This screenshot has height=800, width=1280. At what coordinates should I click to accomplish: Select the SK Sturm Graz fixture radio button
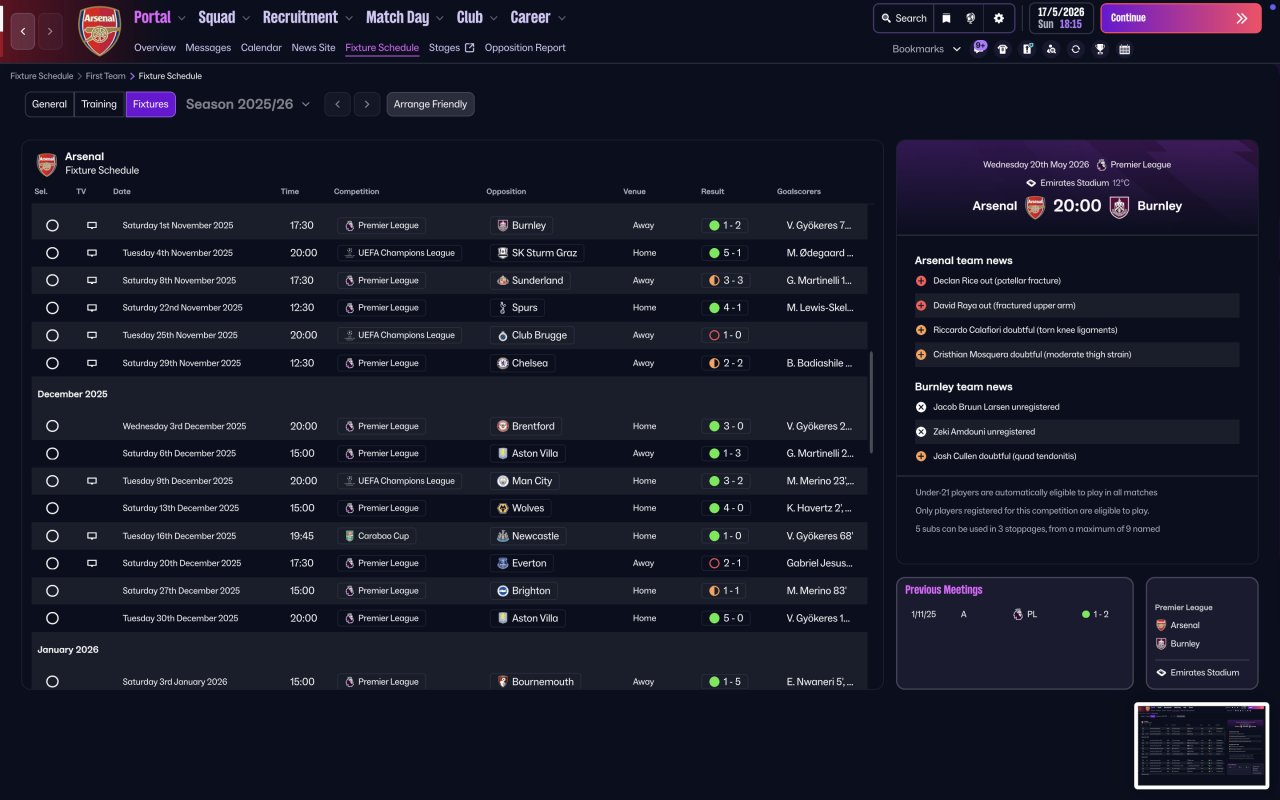pos(52,253)
